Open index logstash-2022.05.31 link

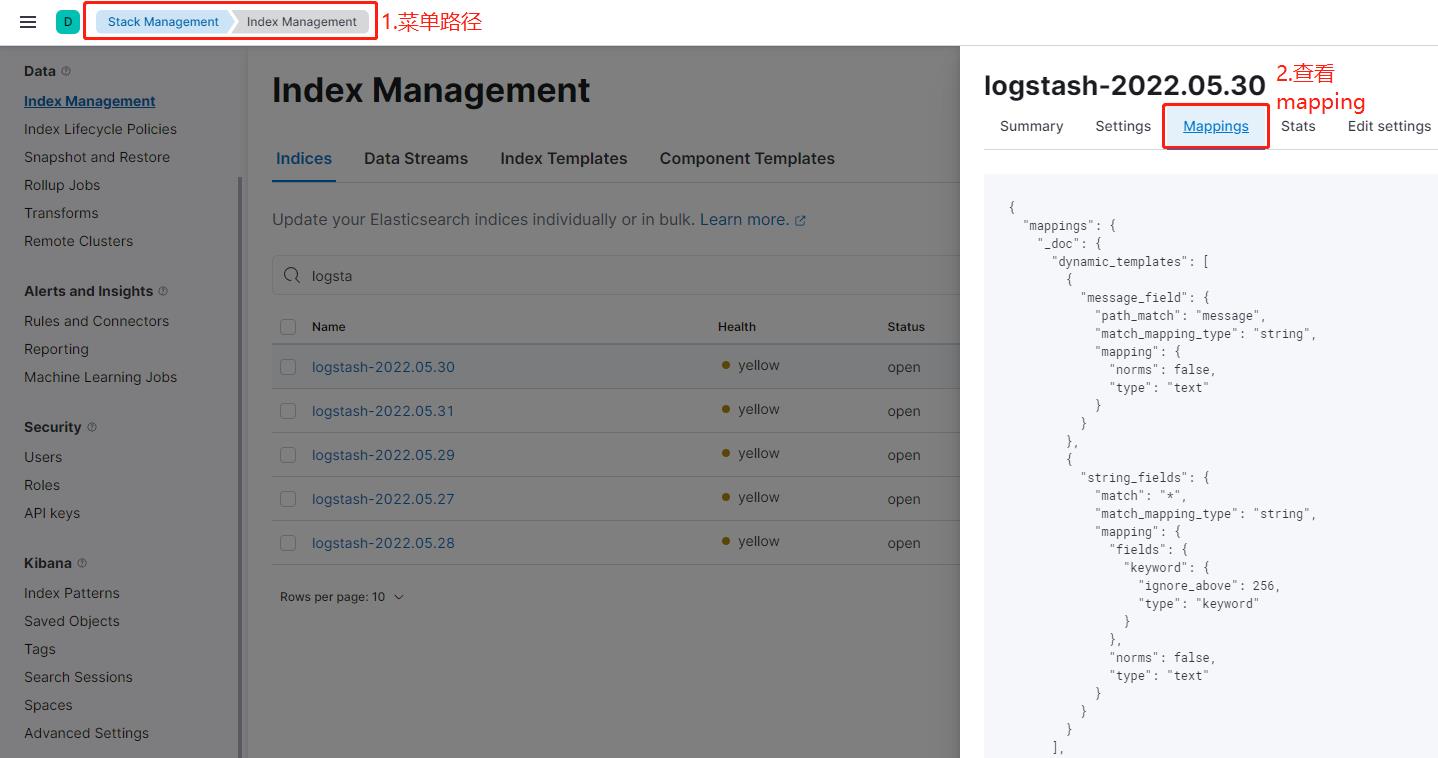383,411
